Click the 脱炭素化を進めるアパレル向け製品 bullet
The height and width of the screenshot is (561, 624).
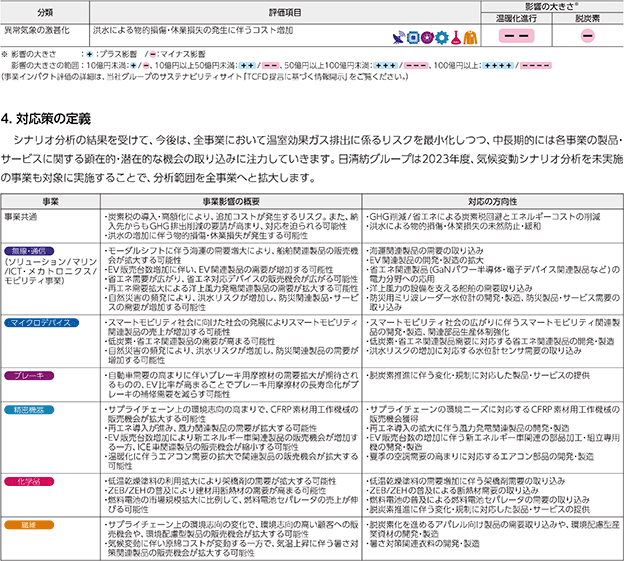click(493, 529)
